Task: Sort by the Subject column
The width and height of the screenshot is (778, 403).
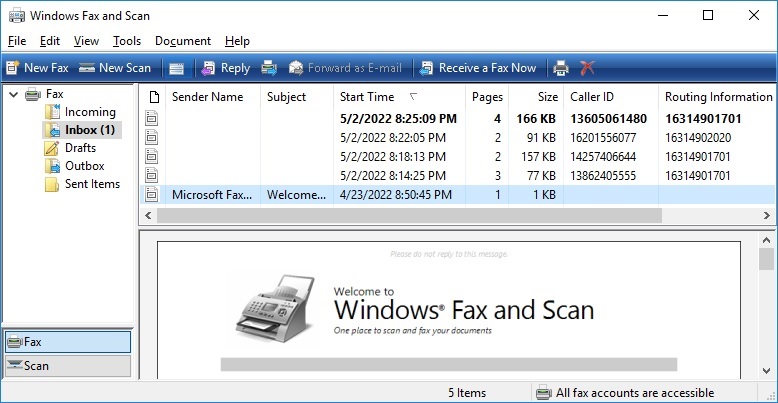Action: click(297, 97)
